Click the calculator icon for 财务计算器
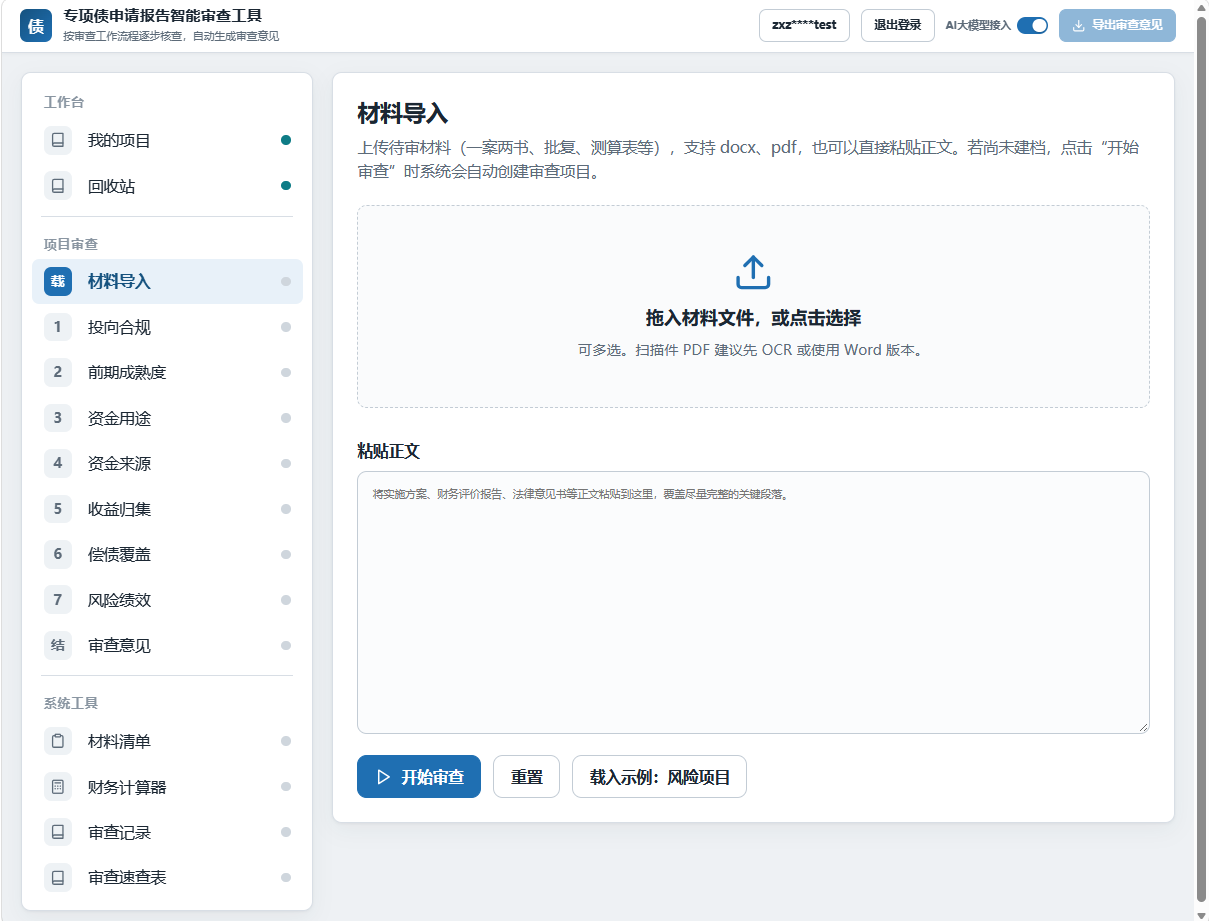The width and height of the screenshot is (1209, 921). 58,787
